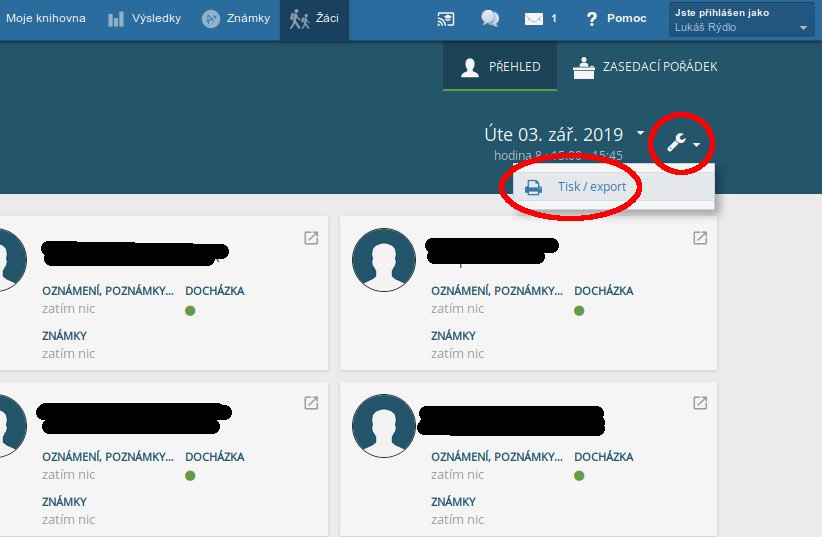
Task: Click the wrench tools icon
Action: point(677,143)
